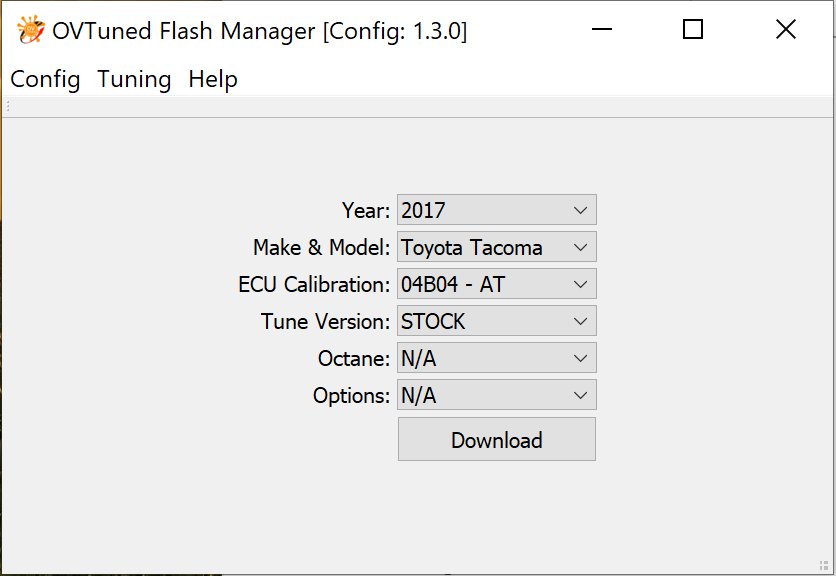Click the chevron beside 04B04 - AT

click(581, 284)
